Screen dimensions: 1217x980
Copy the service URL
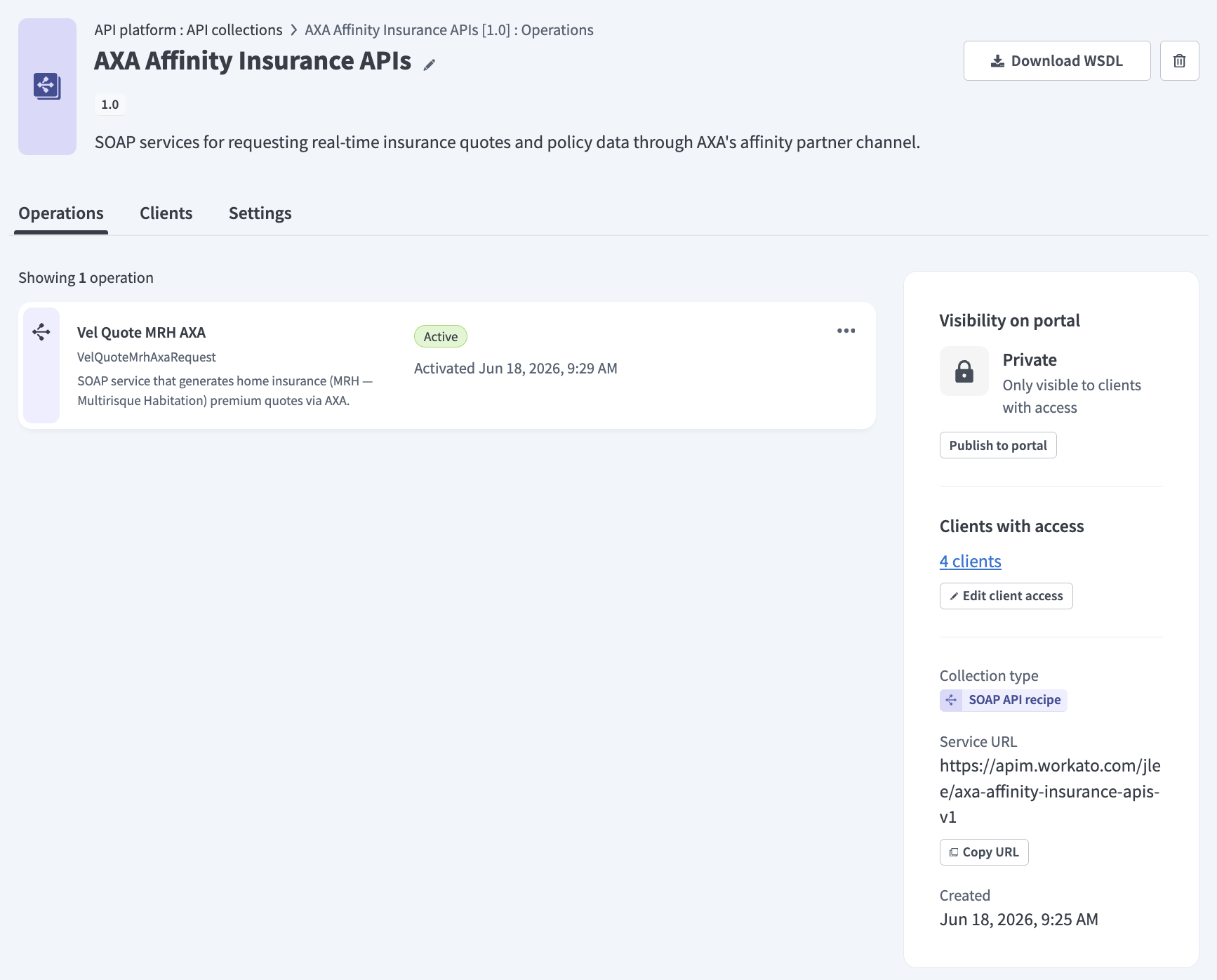[x=984, y=852]
